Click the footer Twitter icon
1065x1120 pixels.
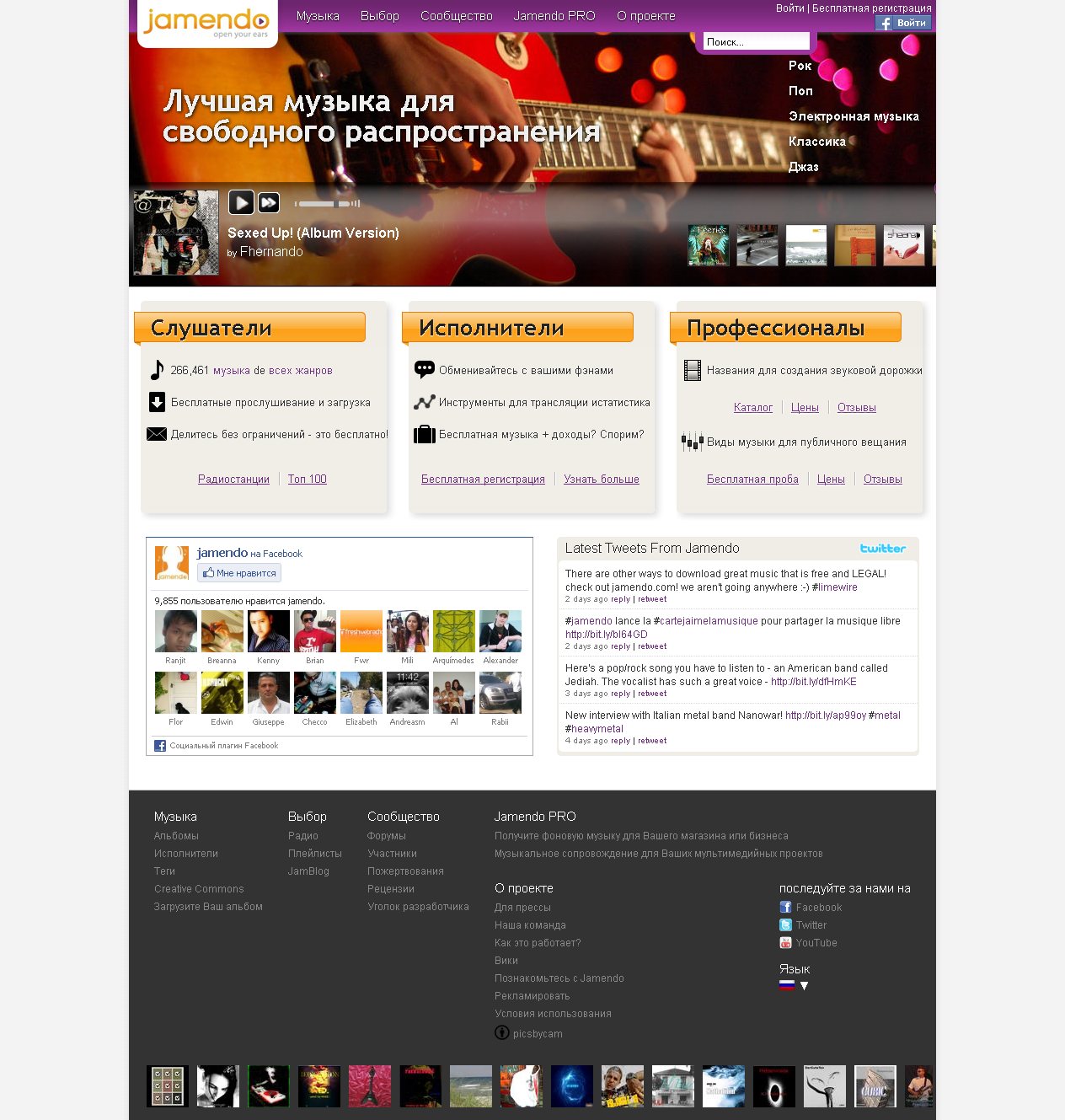click(x=785, y=925)
